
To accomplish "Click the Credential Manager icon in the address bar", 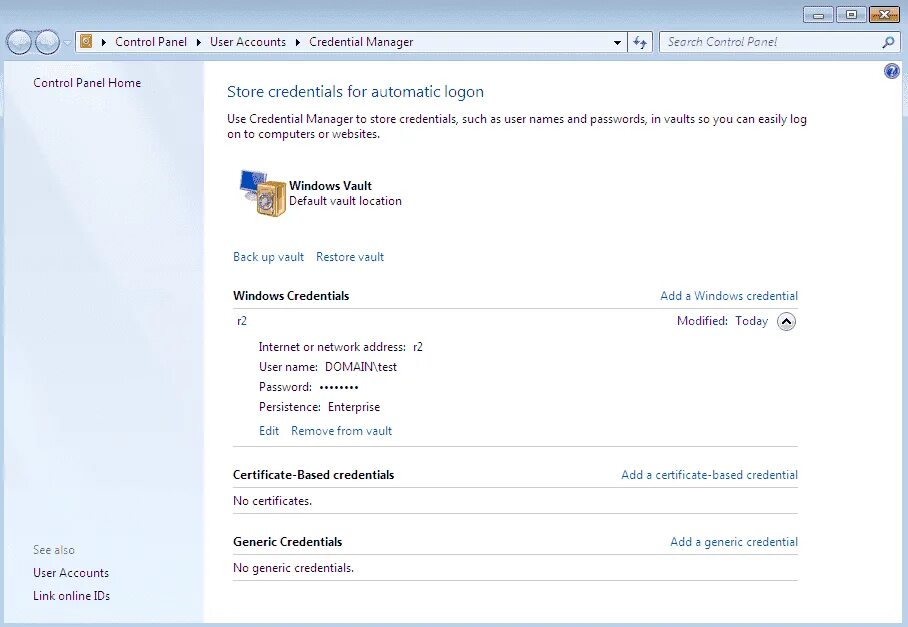I will [86, 42].
